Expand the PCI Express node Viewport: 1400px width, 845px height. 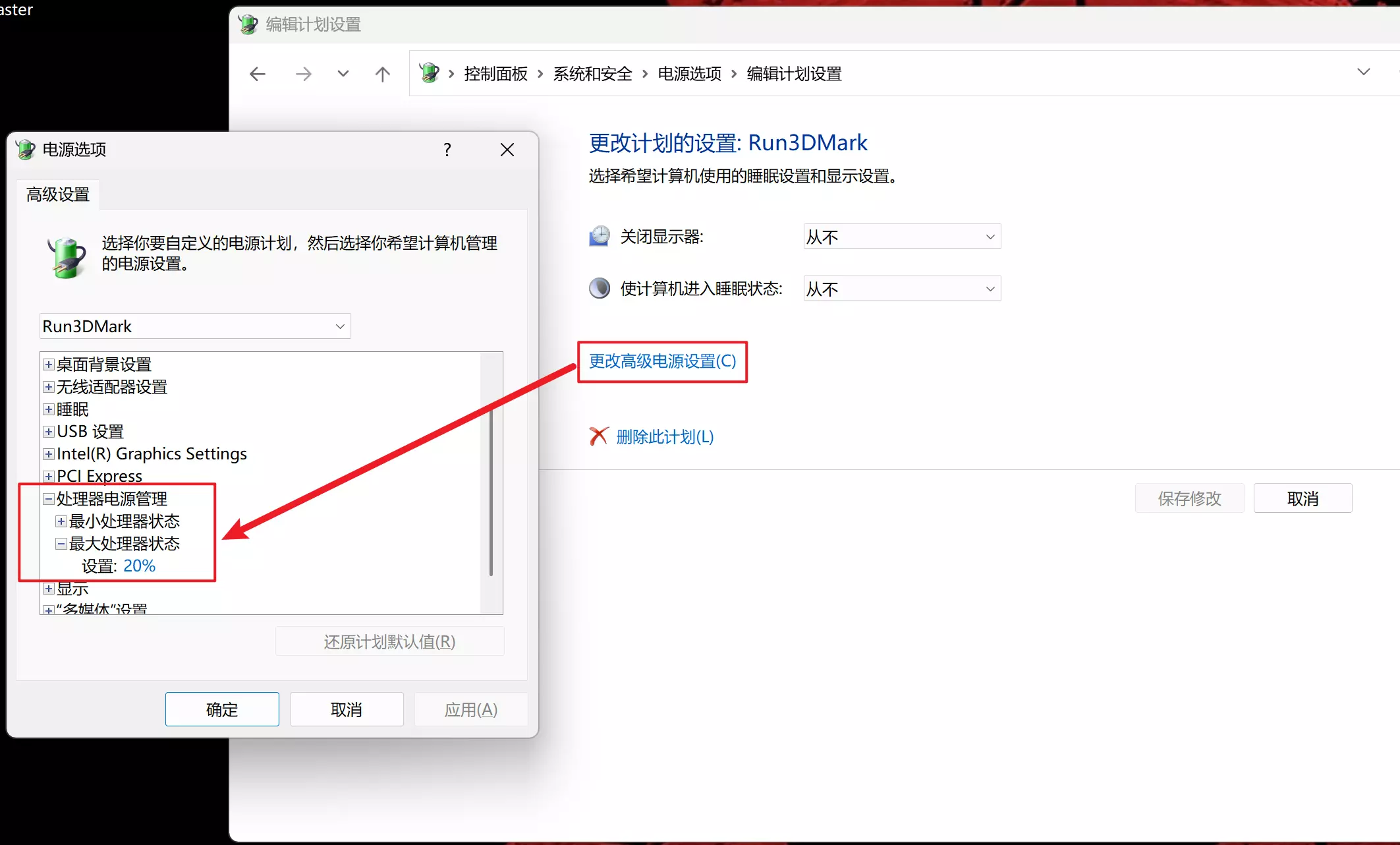click(49, 476)
